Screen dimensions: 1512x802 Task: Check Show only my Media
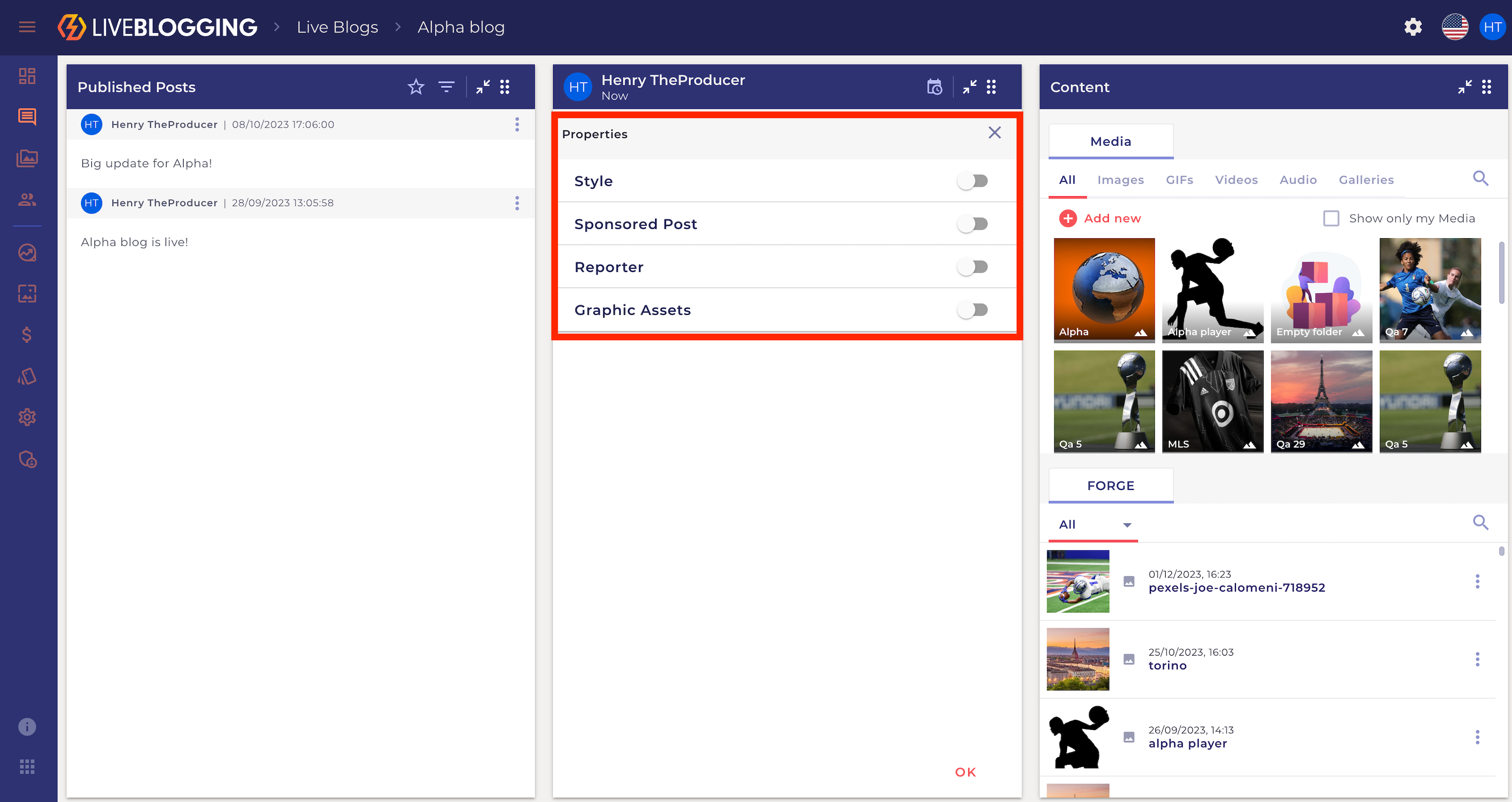point(1331,218)
